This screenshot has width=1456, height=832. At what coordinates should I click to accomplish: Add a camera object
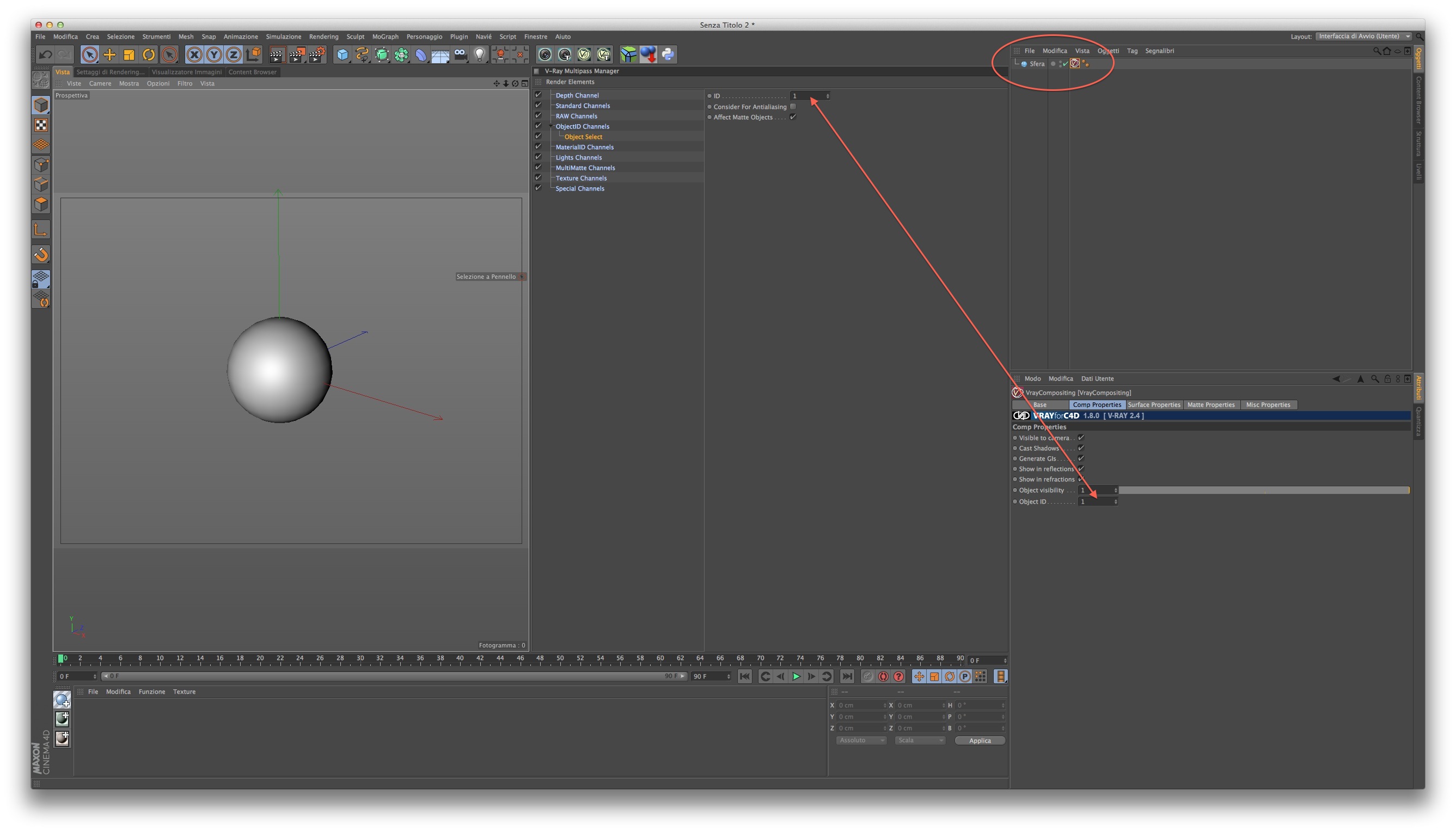point(461,55)
